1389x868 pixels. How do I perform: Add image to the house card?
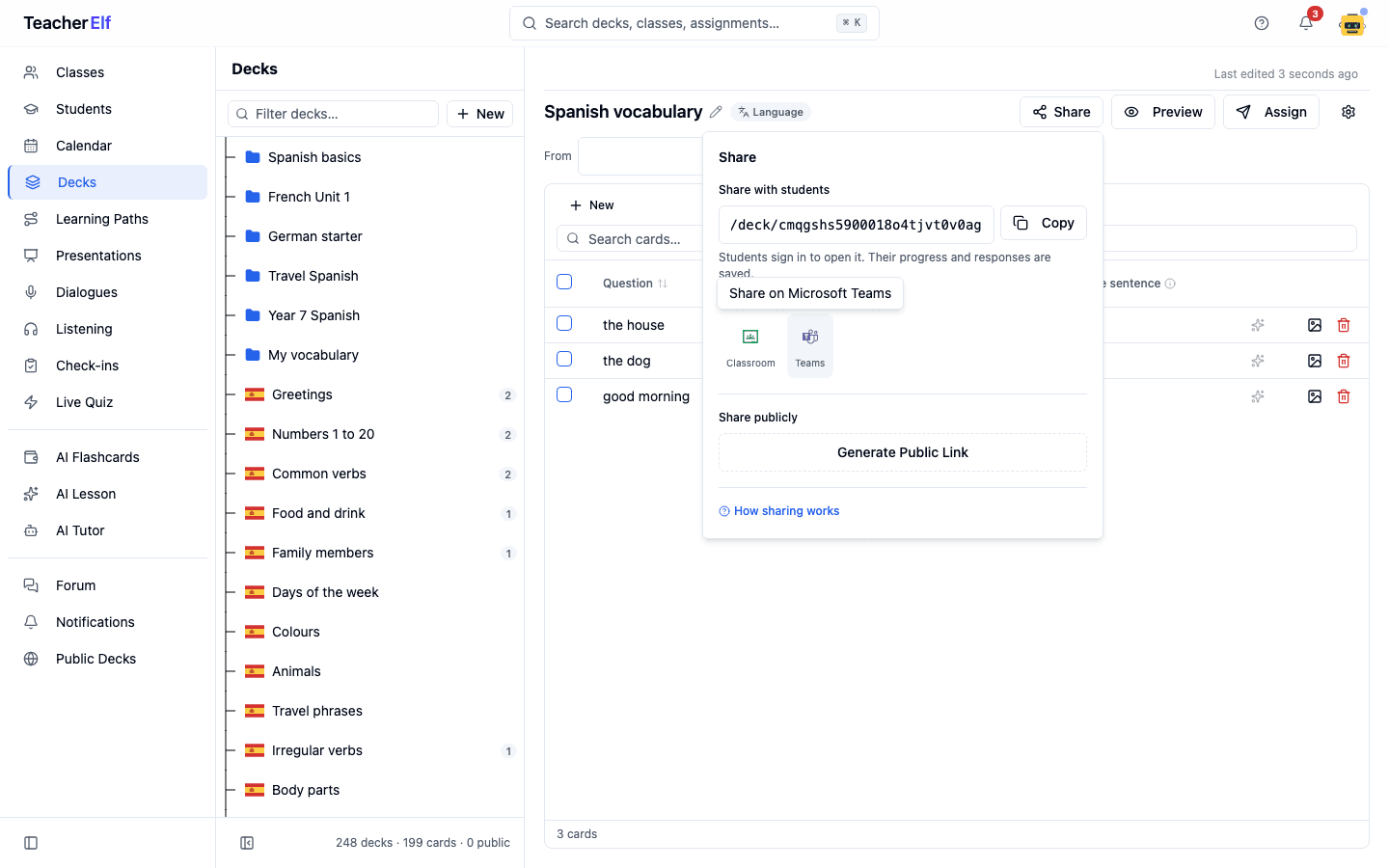coord(1315,325)
